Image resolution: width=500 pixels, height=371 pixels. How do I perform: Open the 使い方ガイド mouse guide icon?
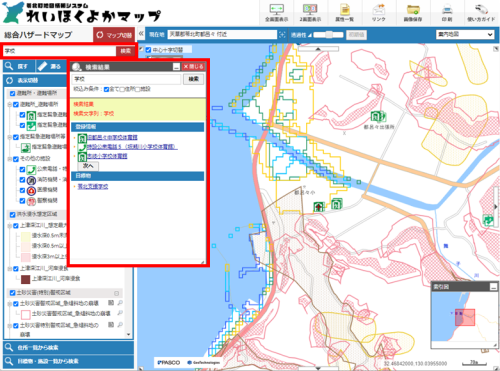(x=481, y=13)
